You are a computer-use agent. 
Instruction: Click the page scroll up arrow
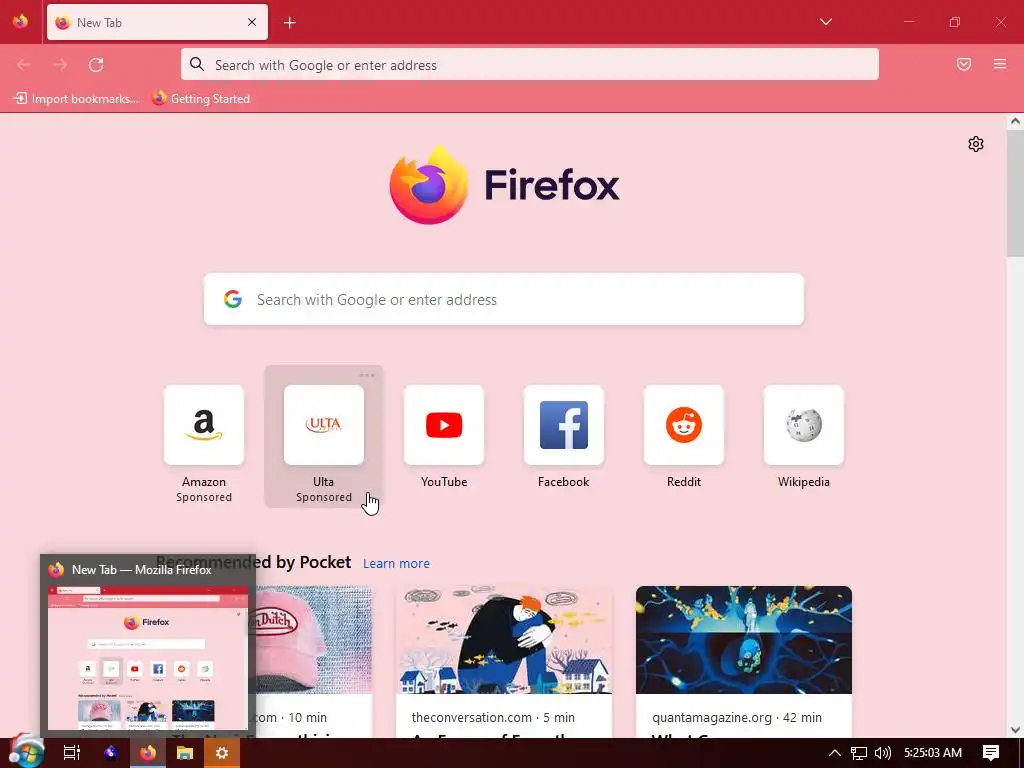tap(1015, 121)
